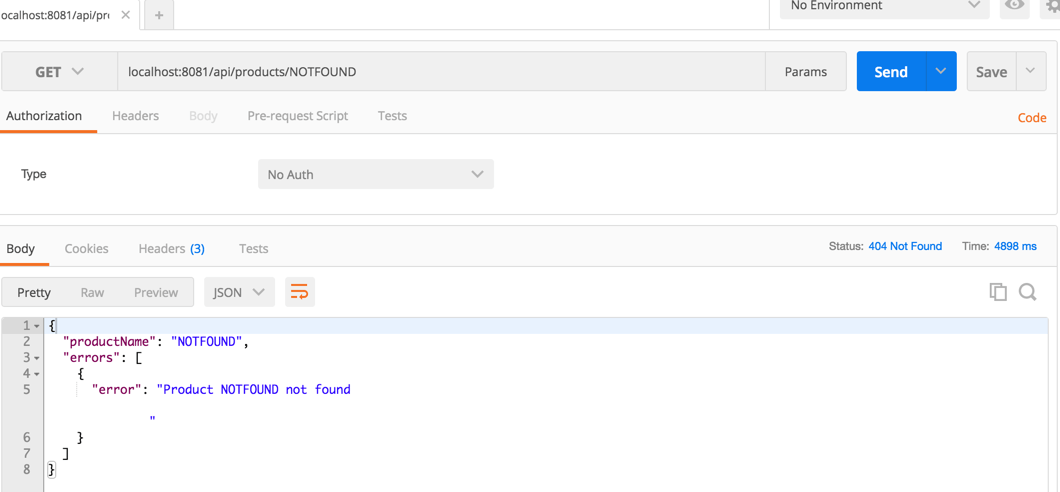This screenshot has width=1060, height=492.
Task: Save the request
Action: (x=991, y=72)
